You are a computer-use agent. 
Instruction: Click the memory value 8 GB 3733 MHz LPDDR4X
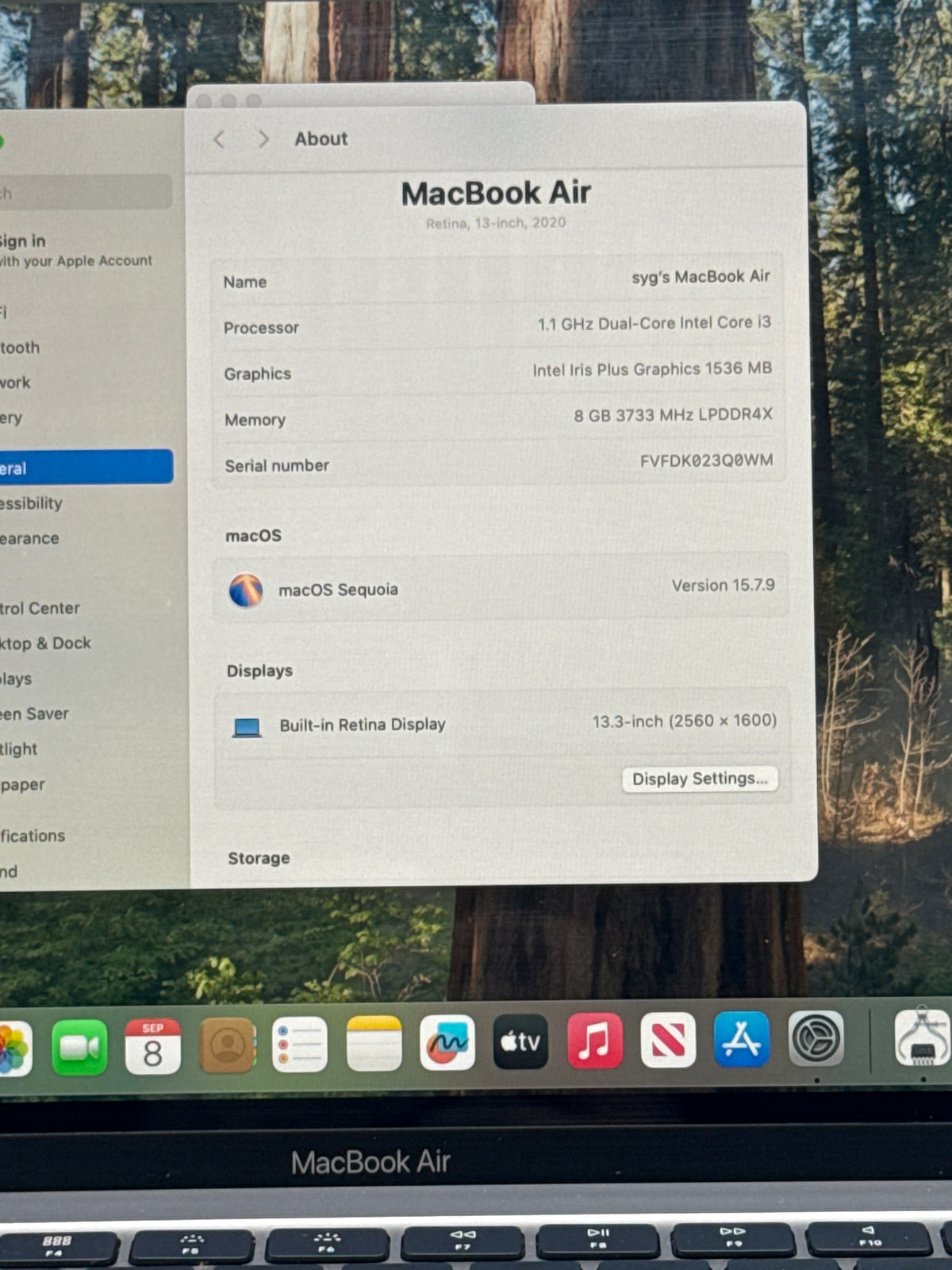(x=673, y=414)
